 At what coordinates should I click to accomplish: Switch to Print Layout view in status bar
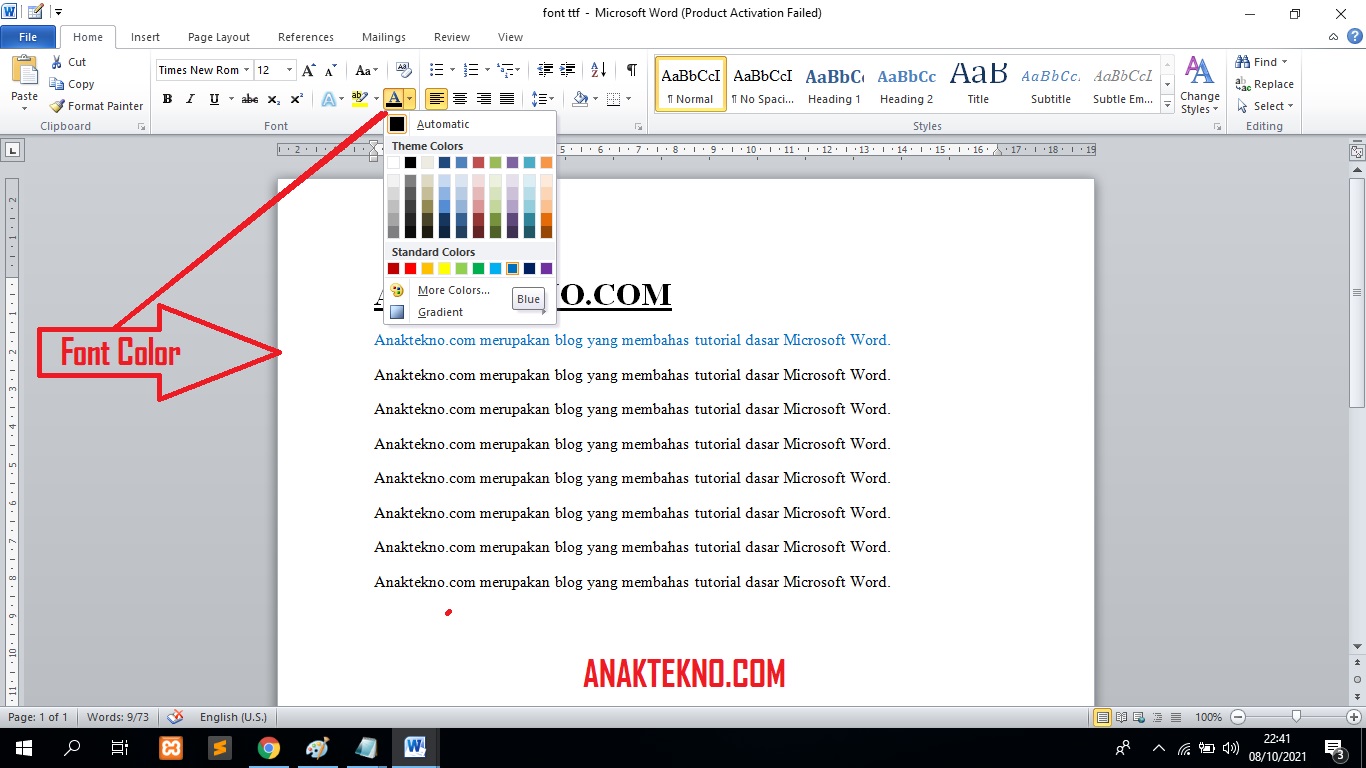1103,717
